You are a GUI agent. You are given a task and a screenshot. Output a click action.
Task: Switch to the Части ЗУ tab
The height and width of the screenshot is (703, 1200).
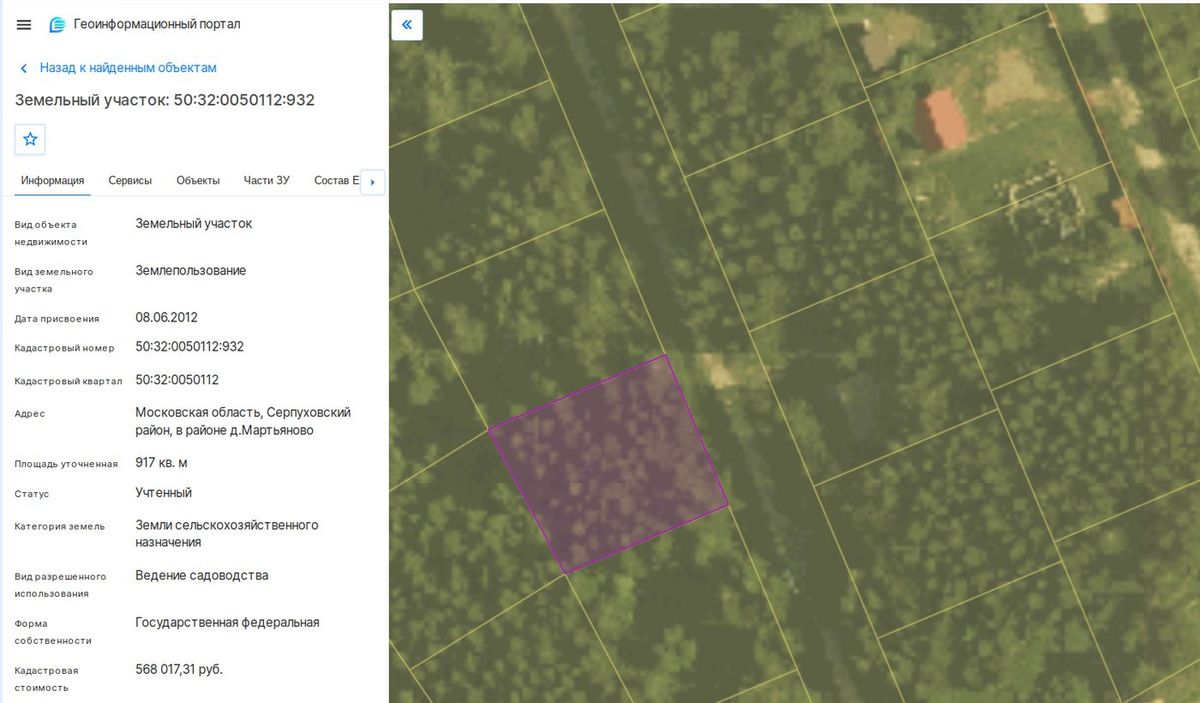266,180
